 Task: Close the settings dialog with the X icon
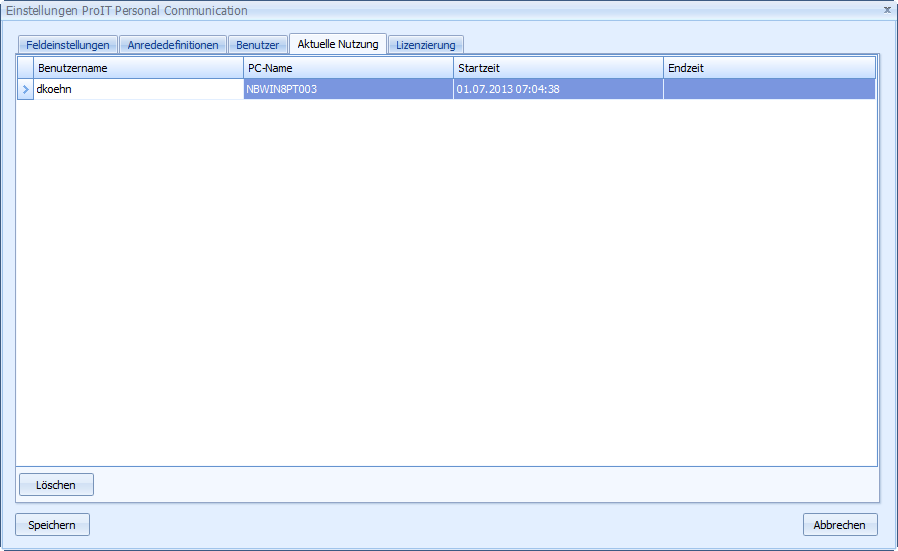[887, 9]
